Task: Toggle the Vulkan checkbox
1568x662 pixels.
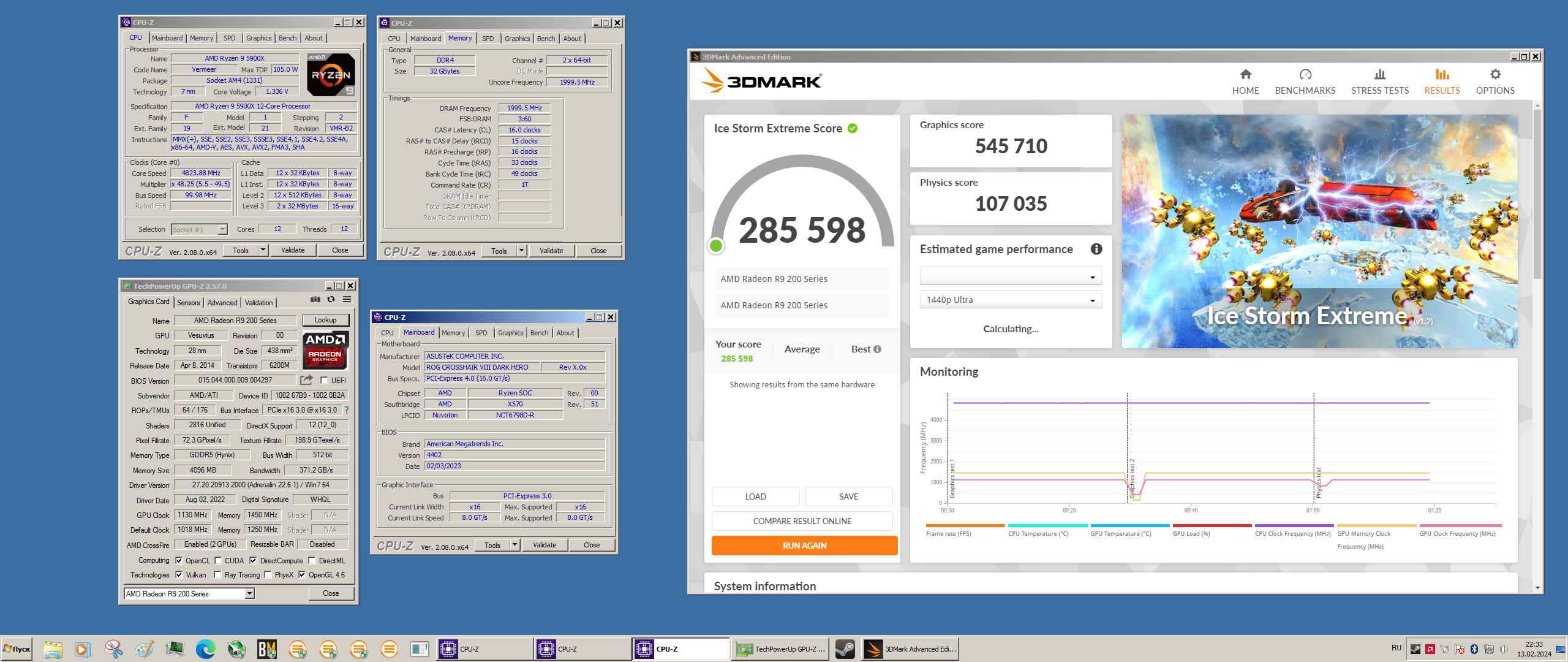Action: [x=179, y=575]
